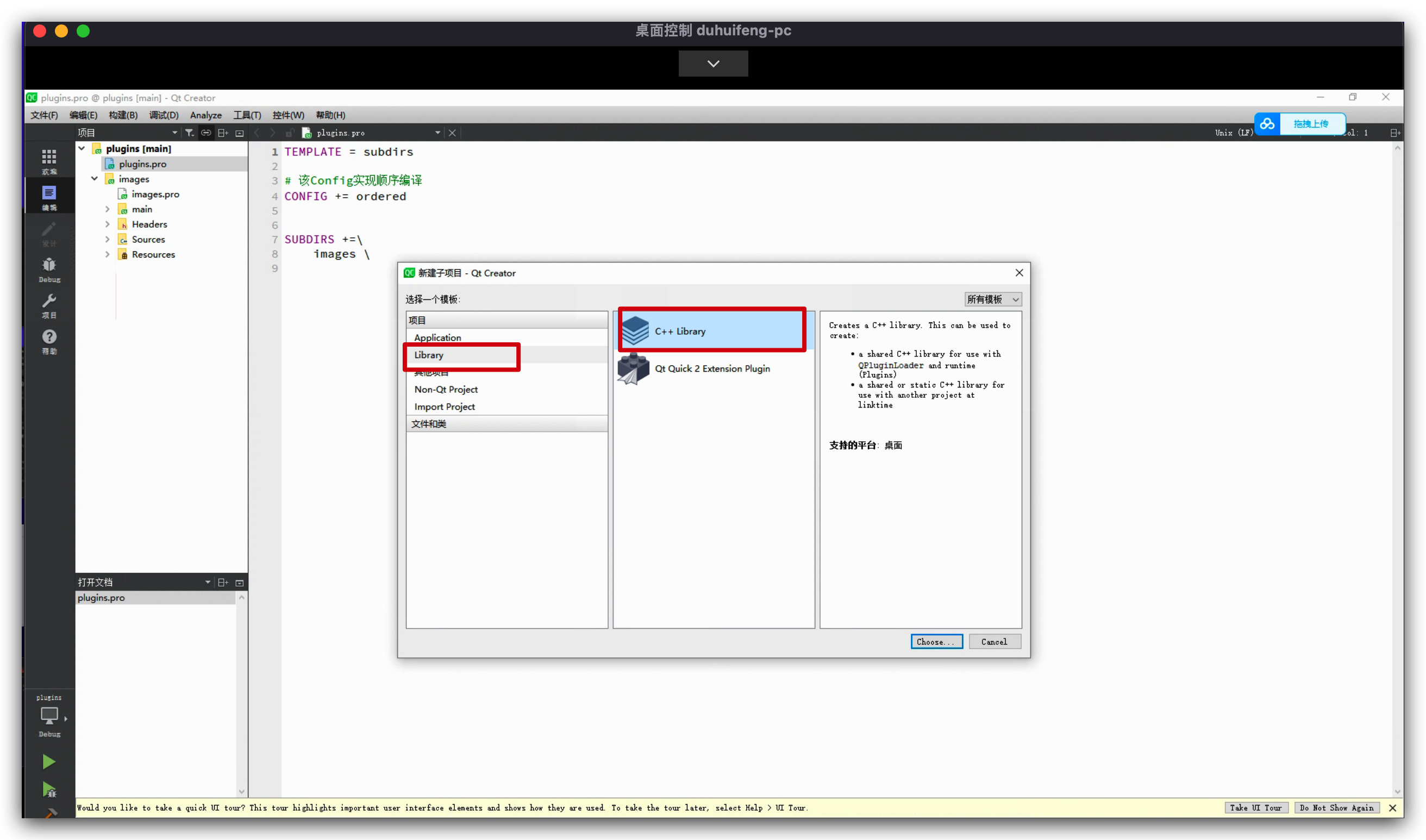Viewport: 1426px width, 840px height.
Task: Click the editor vertical scrollbar
Action: point(1397,470)
